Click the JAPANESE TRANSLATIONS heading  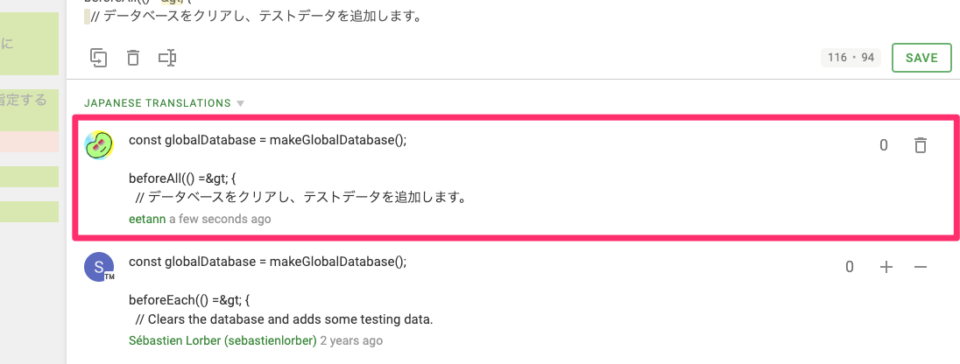(x=157, y=103)
